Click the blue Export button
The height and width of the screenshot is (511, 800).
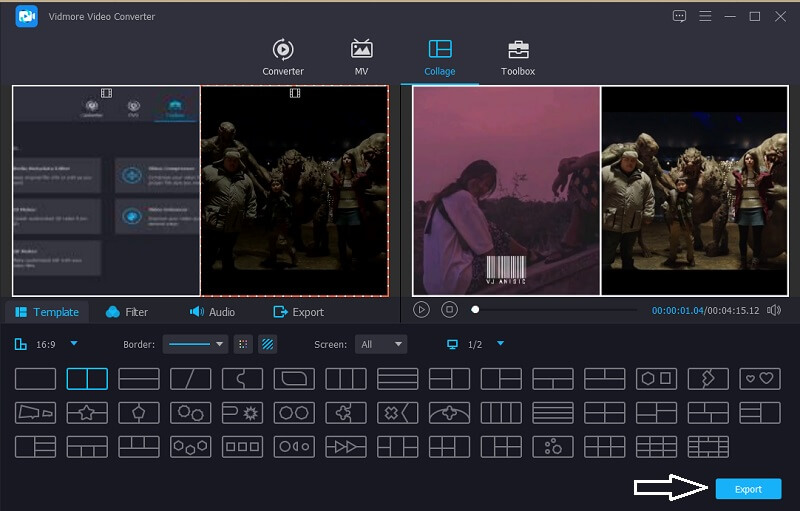click(x=748, y=489)
